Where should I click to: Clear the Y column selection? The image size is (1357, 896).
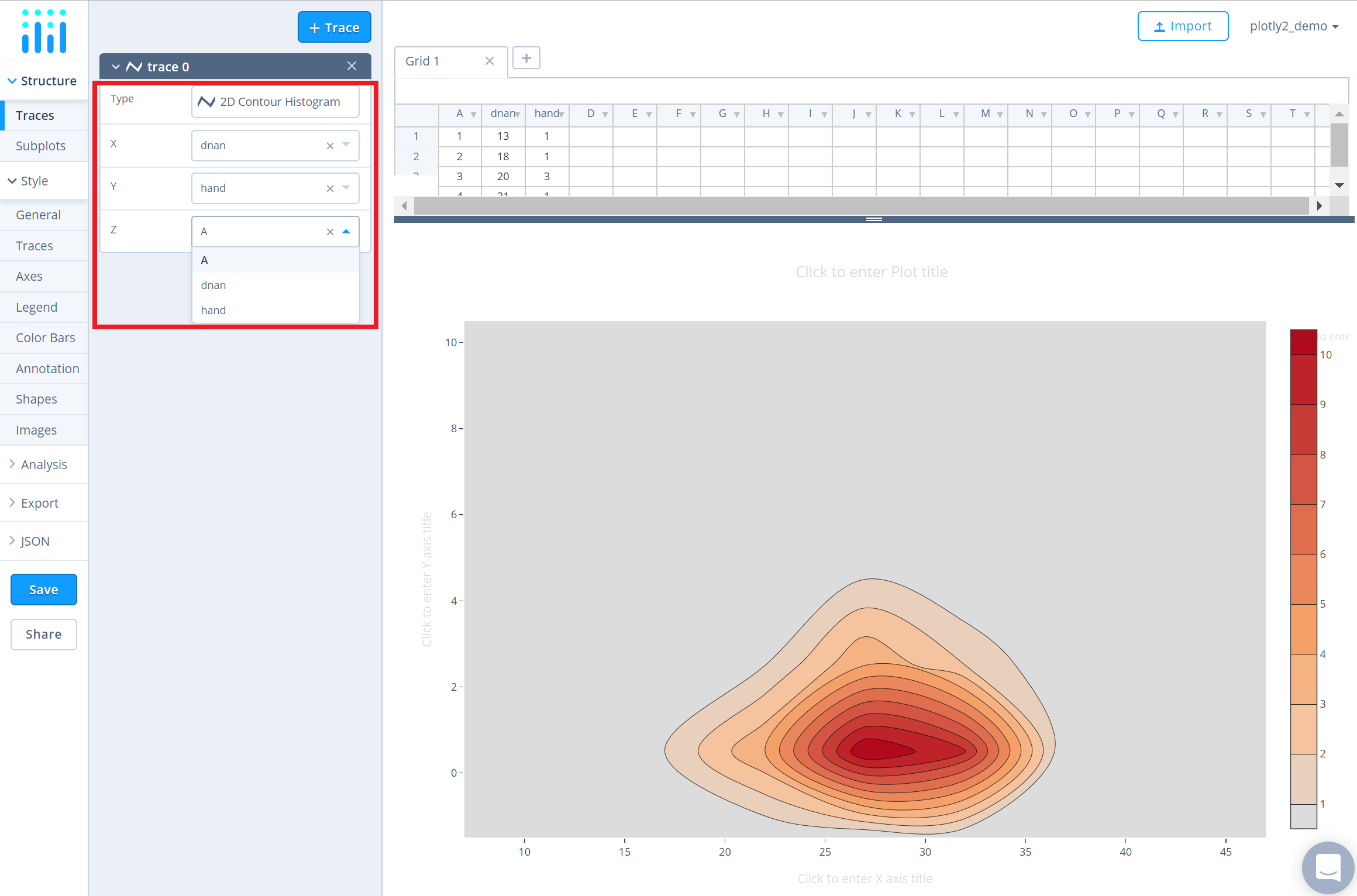(x=330, y=188)
